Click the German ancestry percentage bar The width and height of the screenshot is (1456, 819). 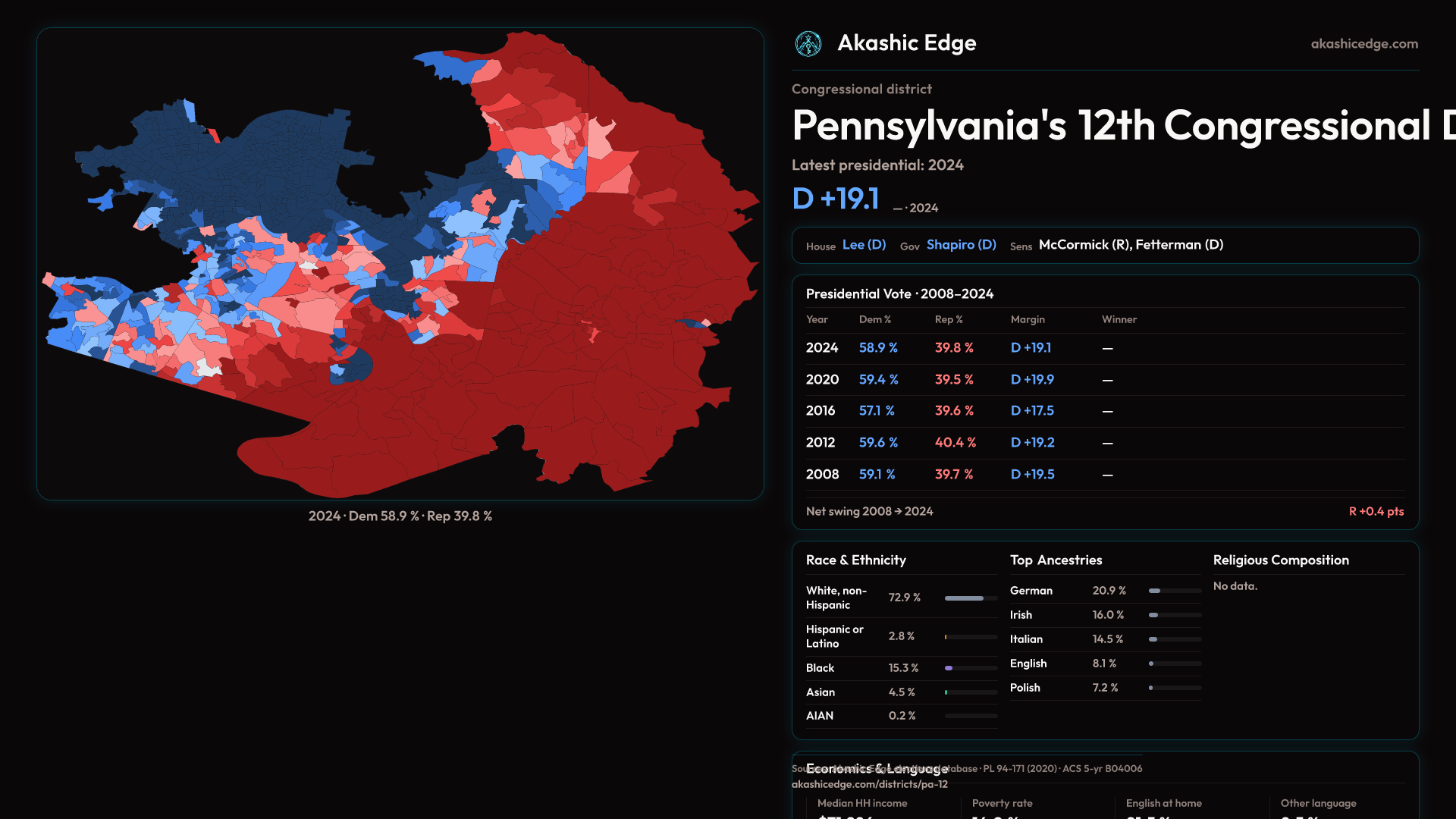(1174, 591)
